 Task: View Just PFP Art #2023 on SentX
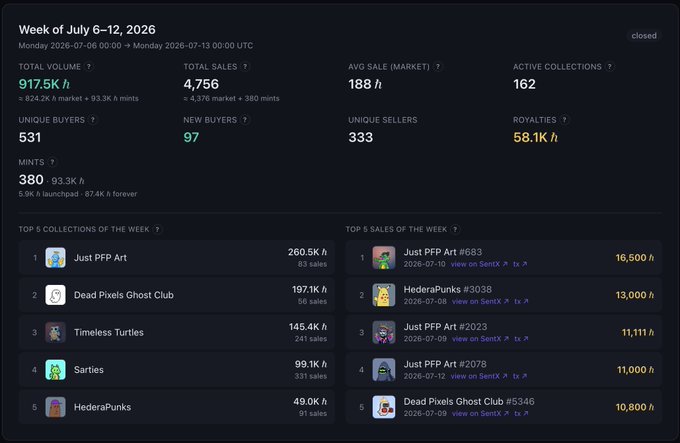(480, 339)
